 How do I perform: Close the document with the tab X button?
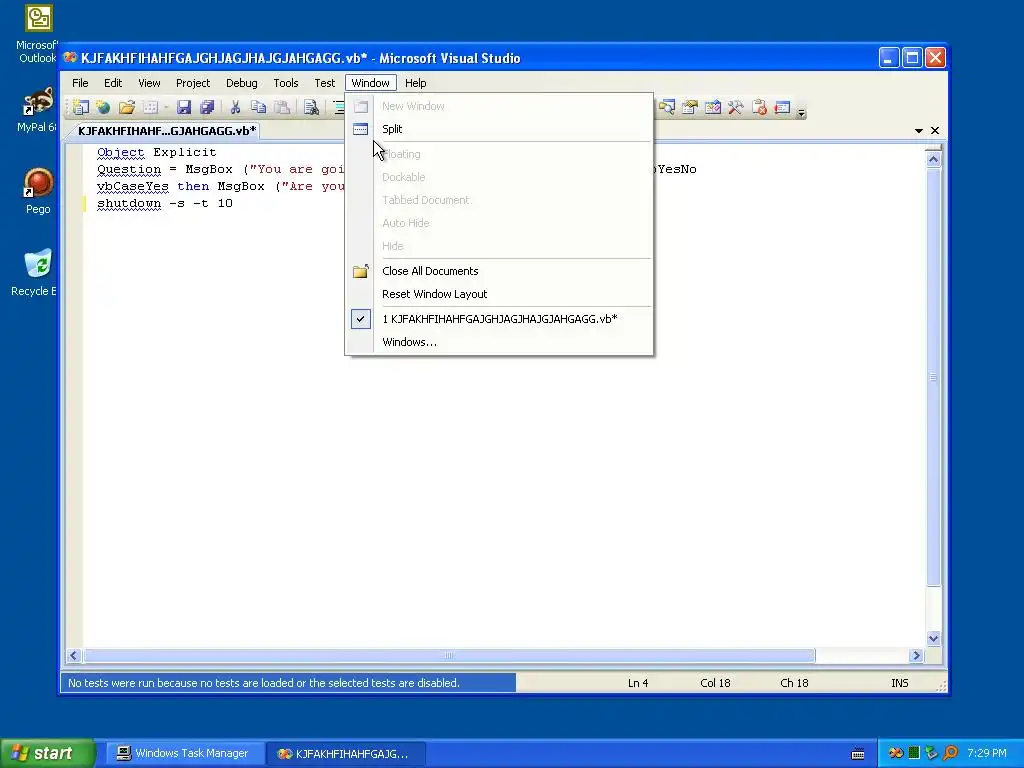pyautogui.click(x=935, y=131)
